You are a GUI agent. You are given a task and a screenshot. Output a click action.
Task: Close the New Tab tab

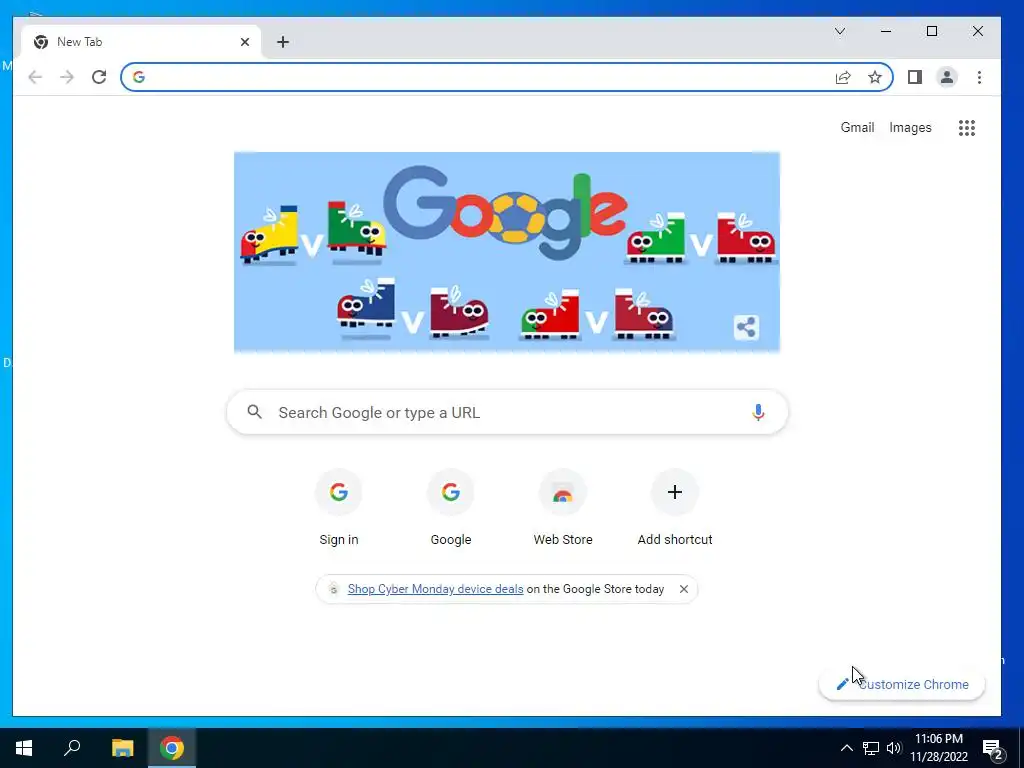coord(245,42)
